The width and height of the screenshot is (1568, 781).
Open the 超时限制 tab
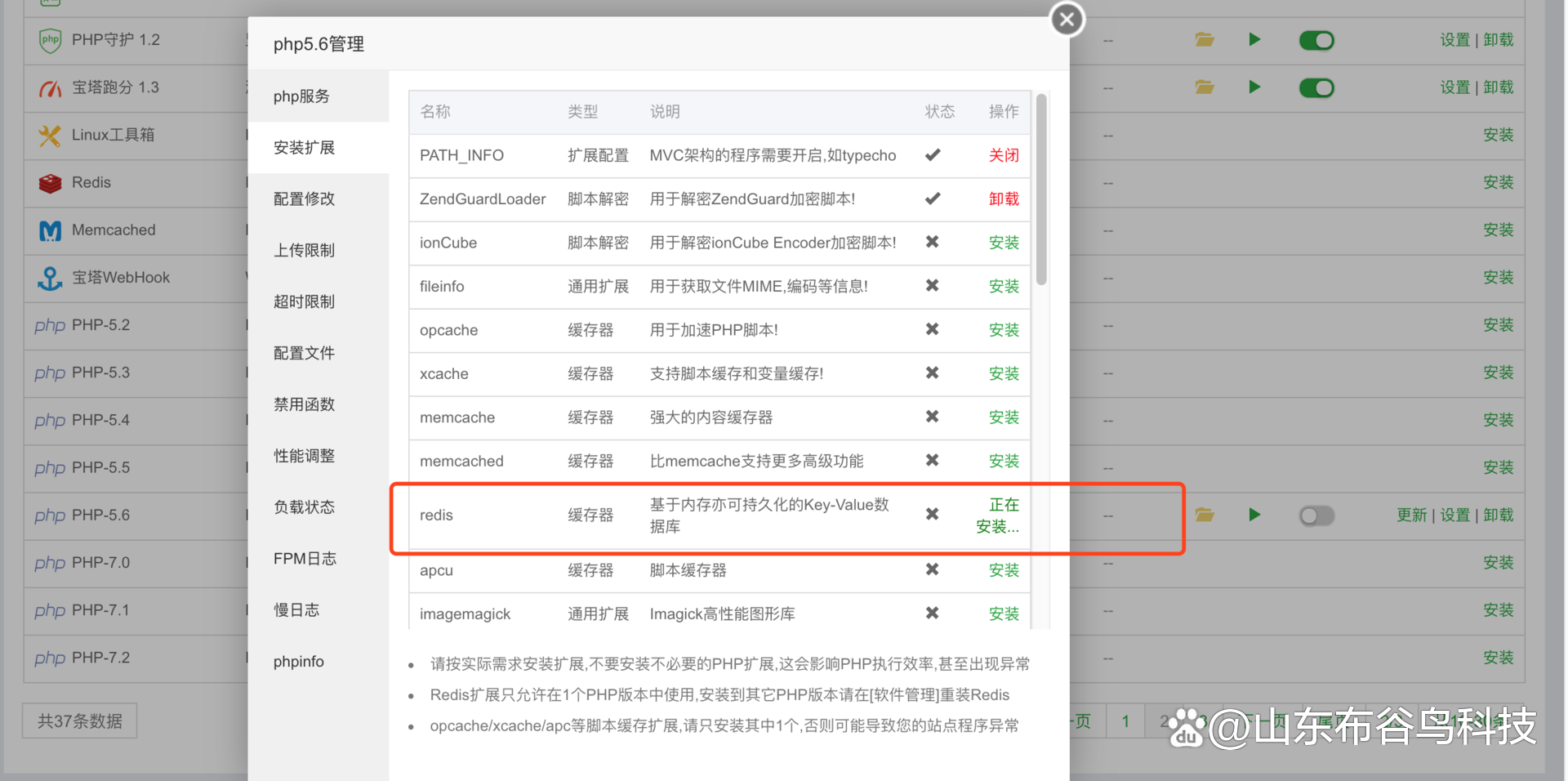point(318,302)
